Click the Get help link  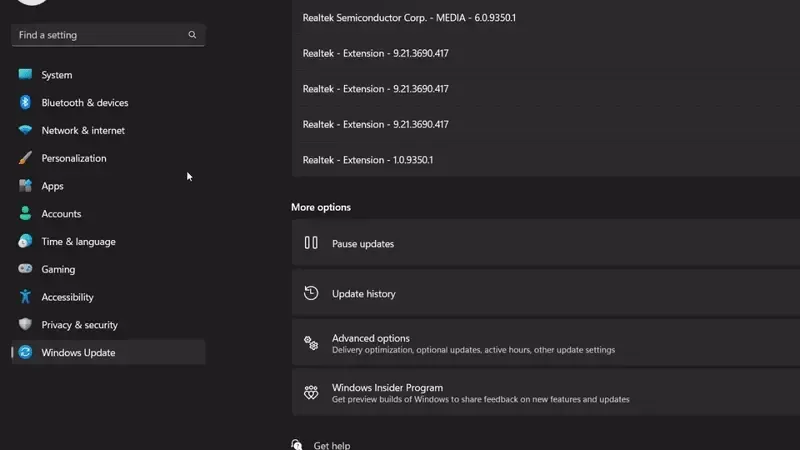coord(331,445)
